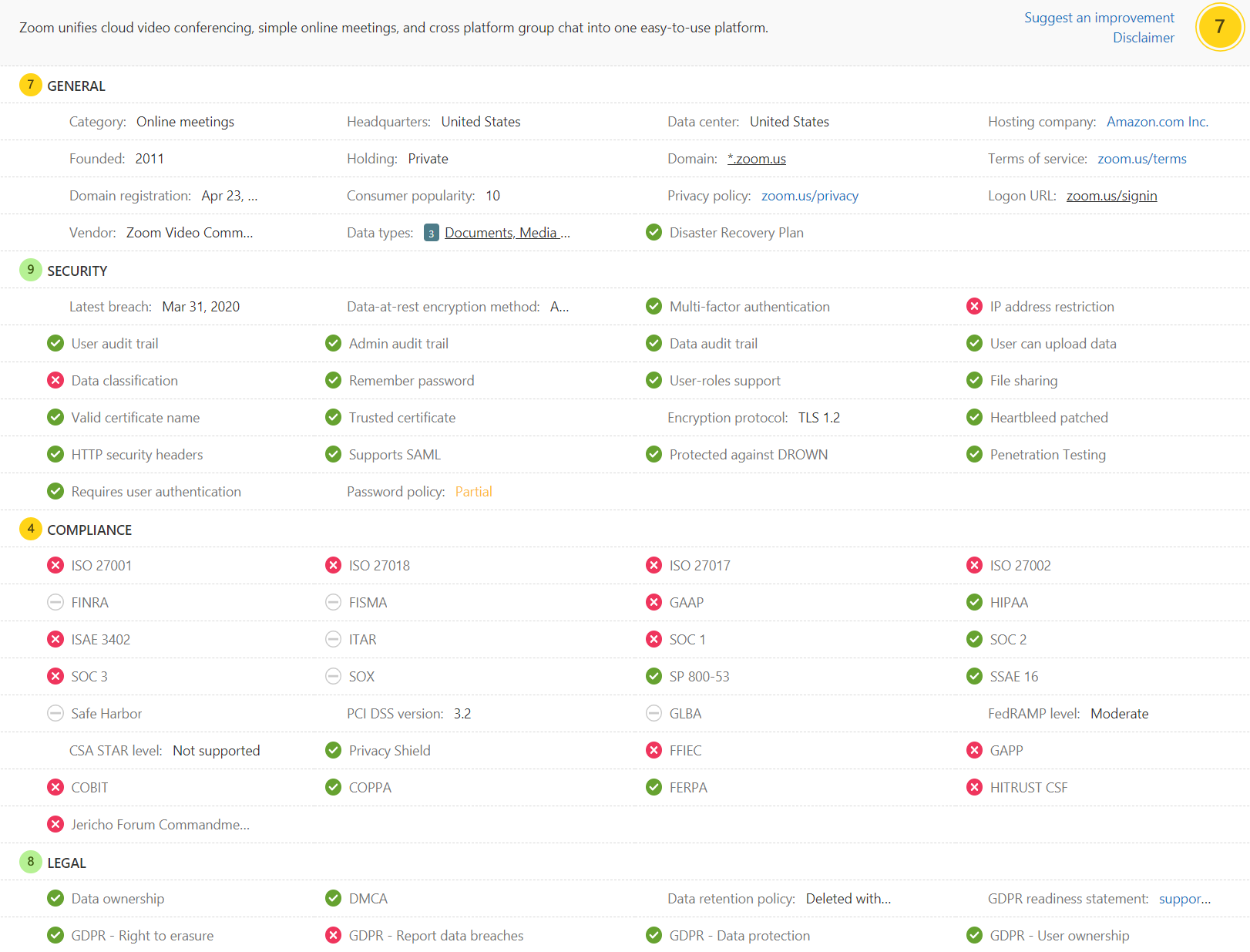
Task: Click the Deleted with... data retention value
Action: pyautogui.click(x=848, y=899)
